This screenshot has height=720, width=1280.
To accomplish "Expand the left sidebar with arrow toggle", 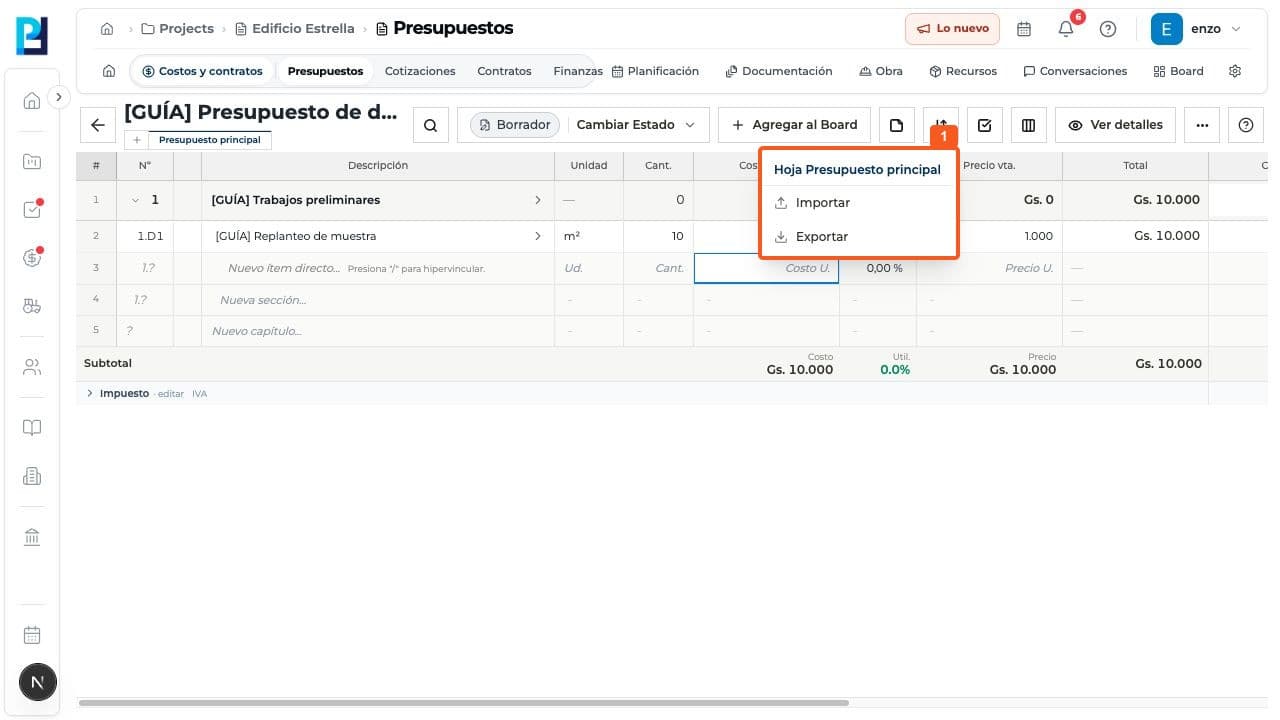I will 59,97.
